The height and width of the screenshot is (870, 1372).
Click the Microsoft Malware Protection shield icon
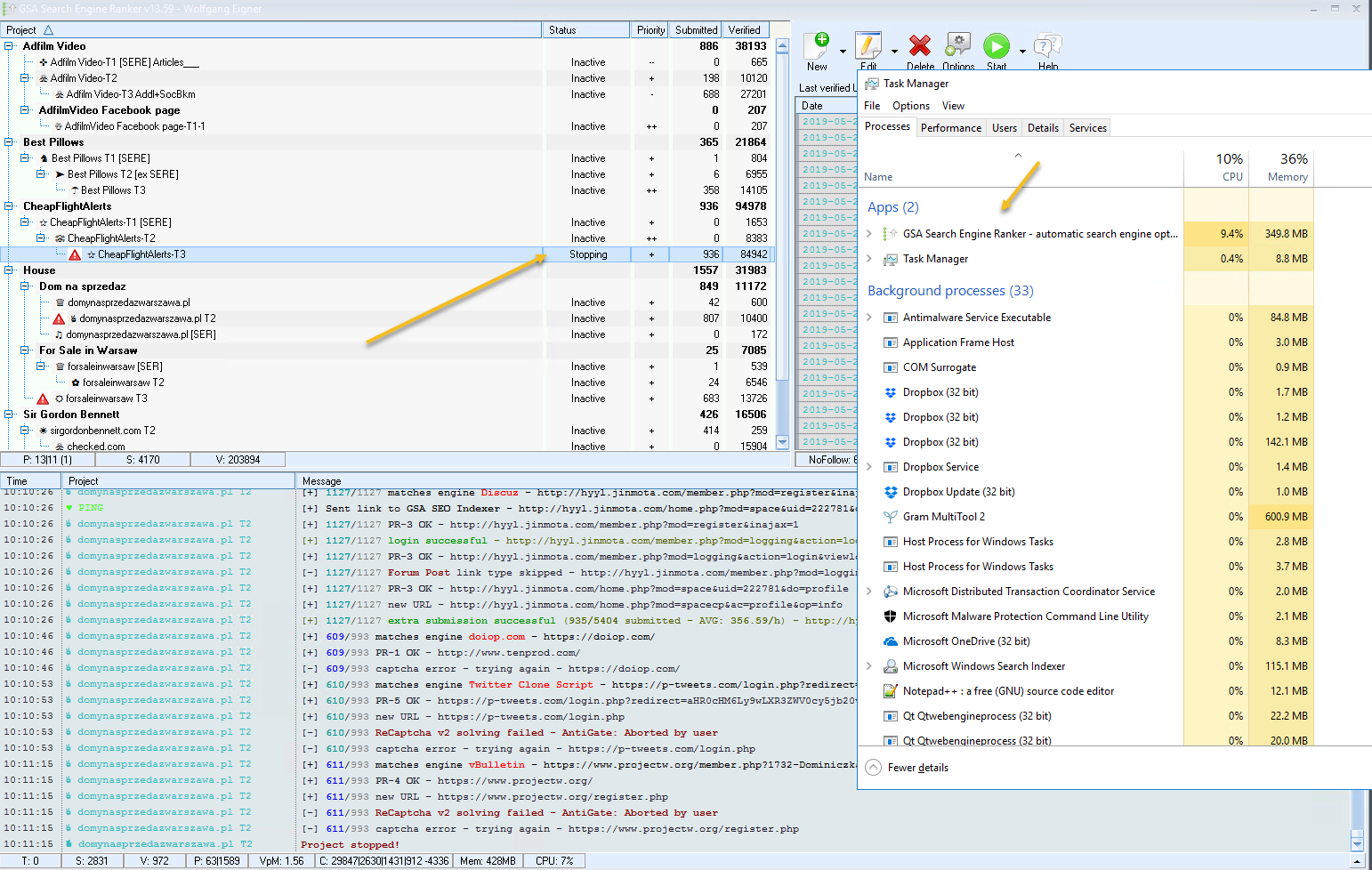pos(890,616)
